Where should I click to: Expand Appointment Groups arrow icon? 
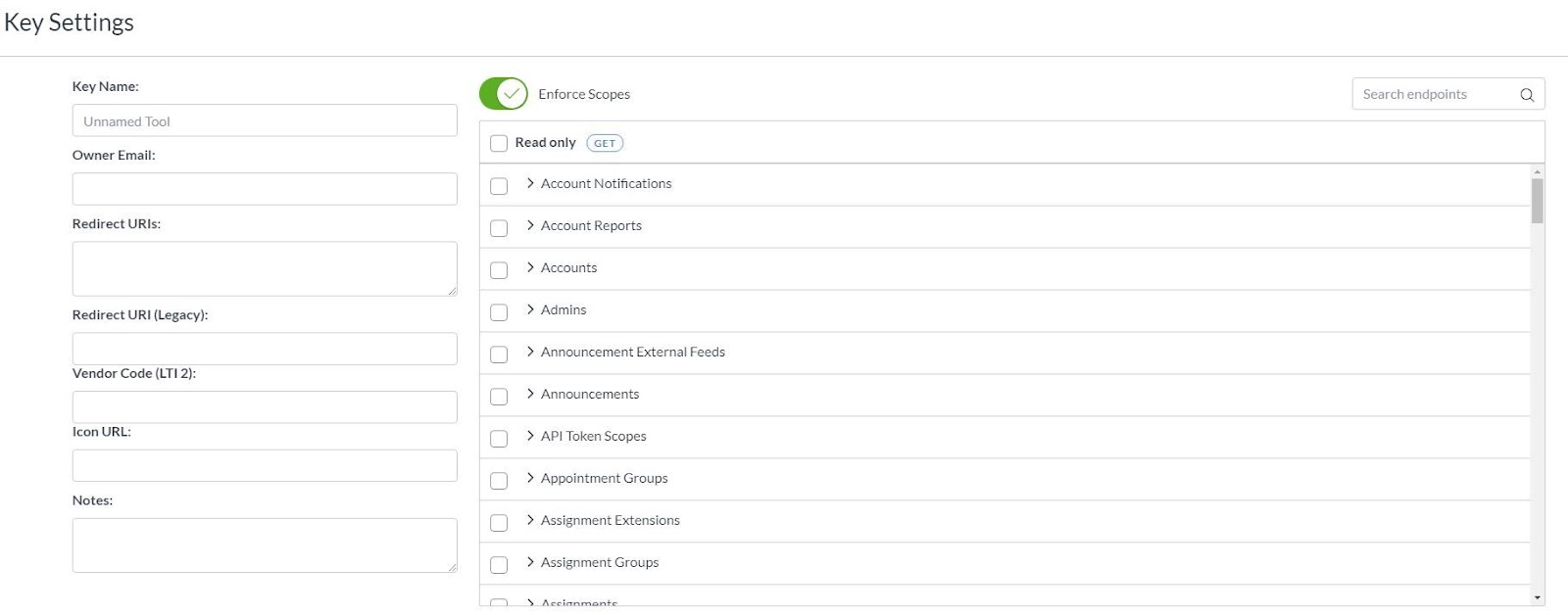(530, 478)
